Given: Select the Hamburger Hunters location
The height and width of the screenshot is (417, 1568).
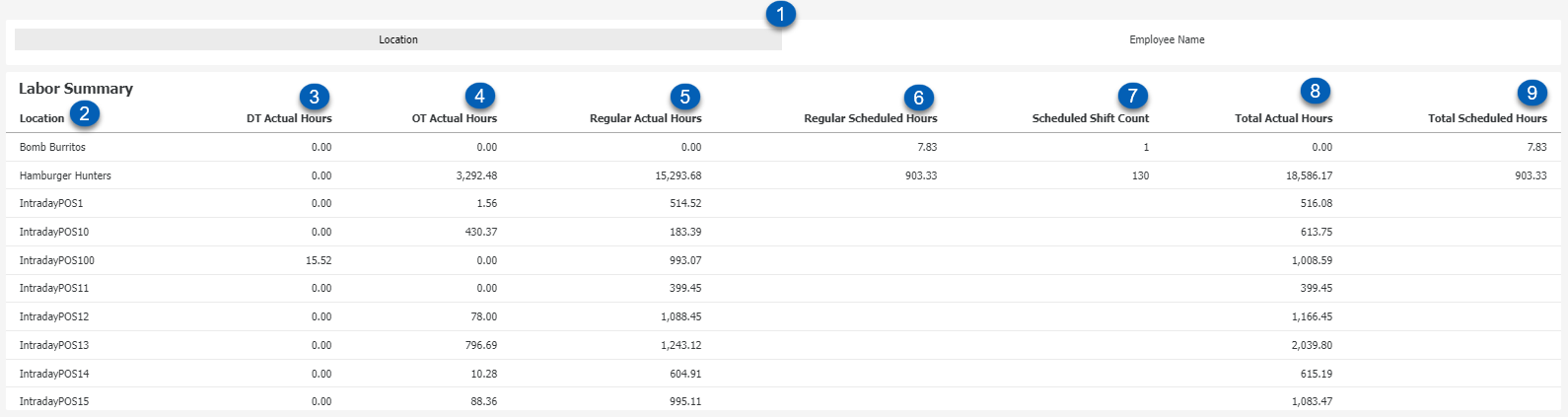Looking at the screenshot, I should pos(65,175).
